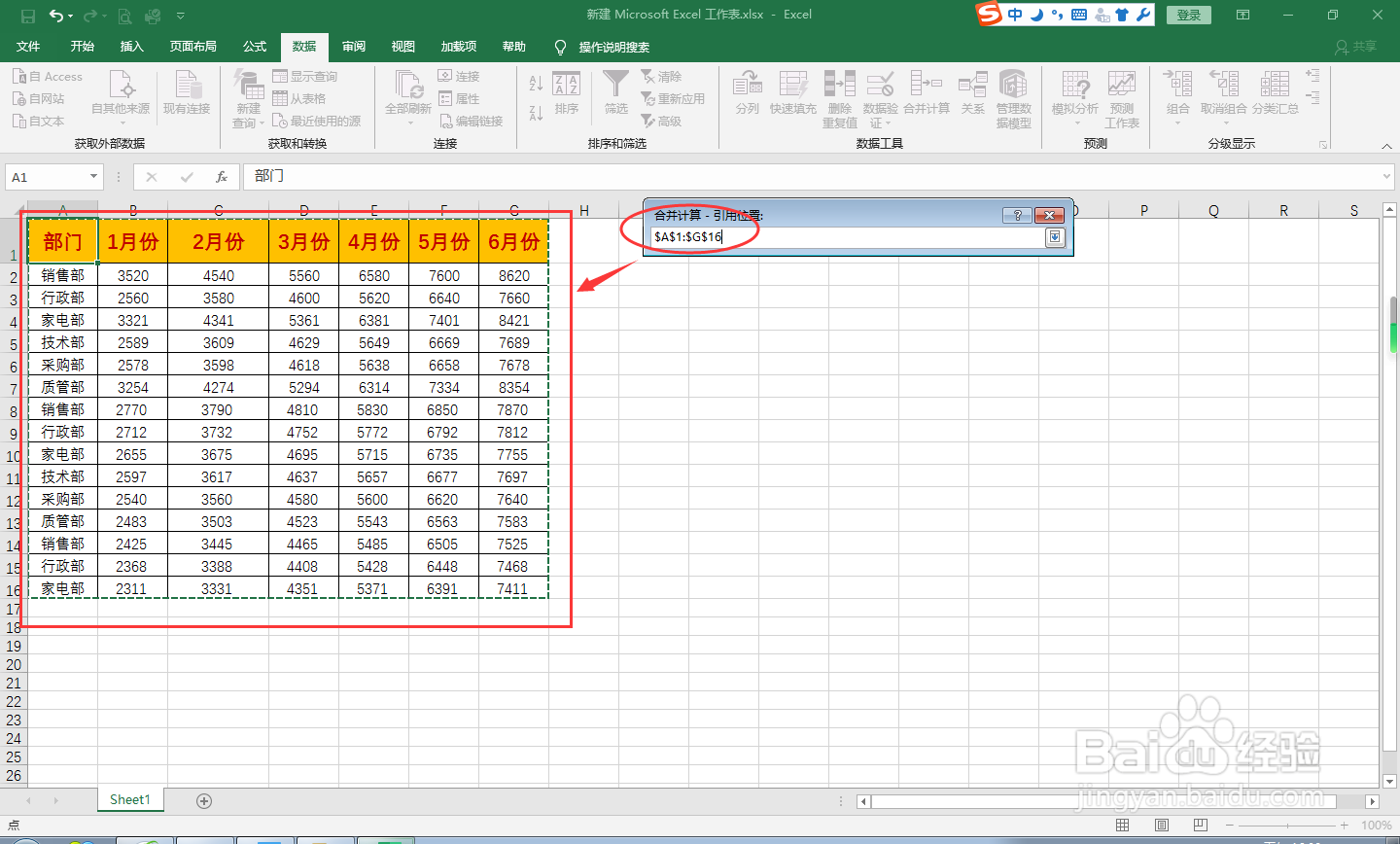Toggle the Filter (筛选) funnel
The width and height of the screenshot is (1400, 844).
pos(615,94)
